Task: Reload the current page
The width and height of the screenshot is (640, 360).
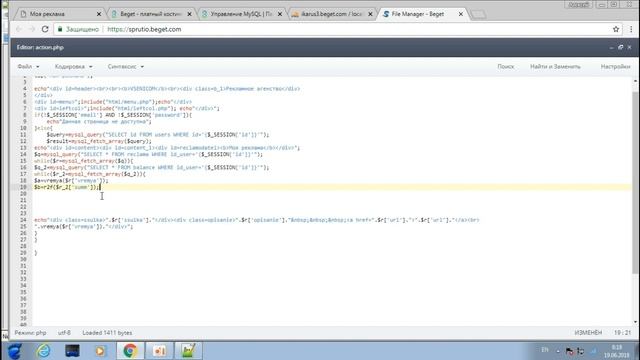Action: tap(45, 29)
